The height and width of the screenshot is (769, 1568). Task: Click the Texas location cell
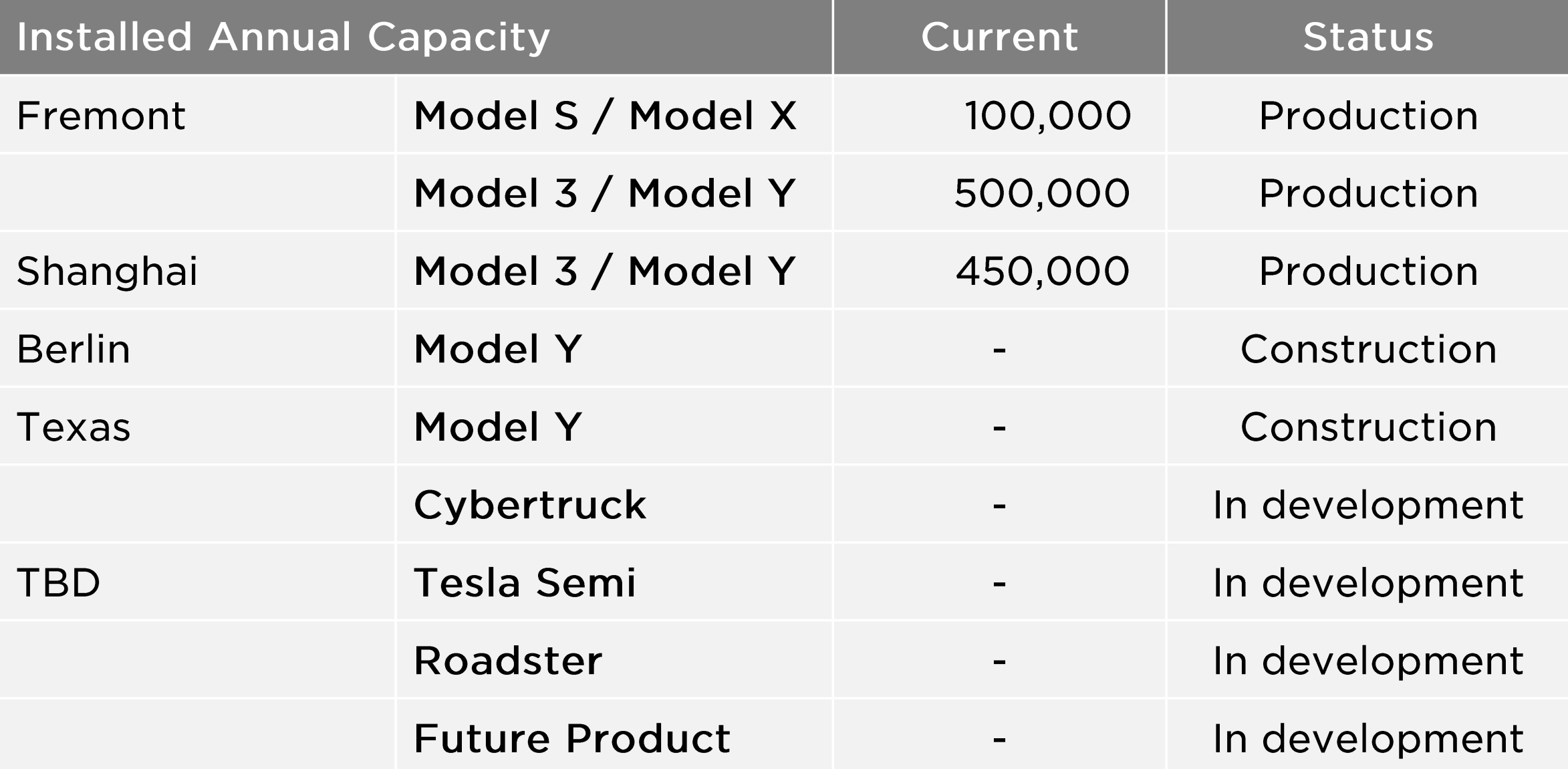(74, 427)
